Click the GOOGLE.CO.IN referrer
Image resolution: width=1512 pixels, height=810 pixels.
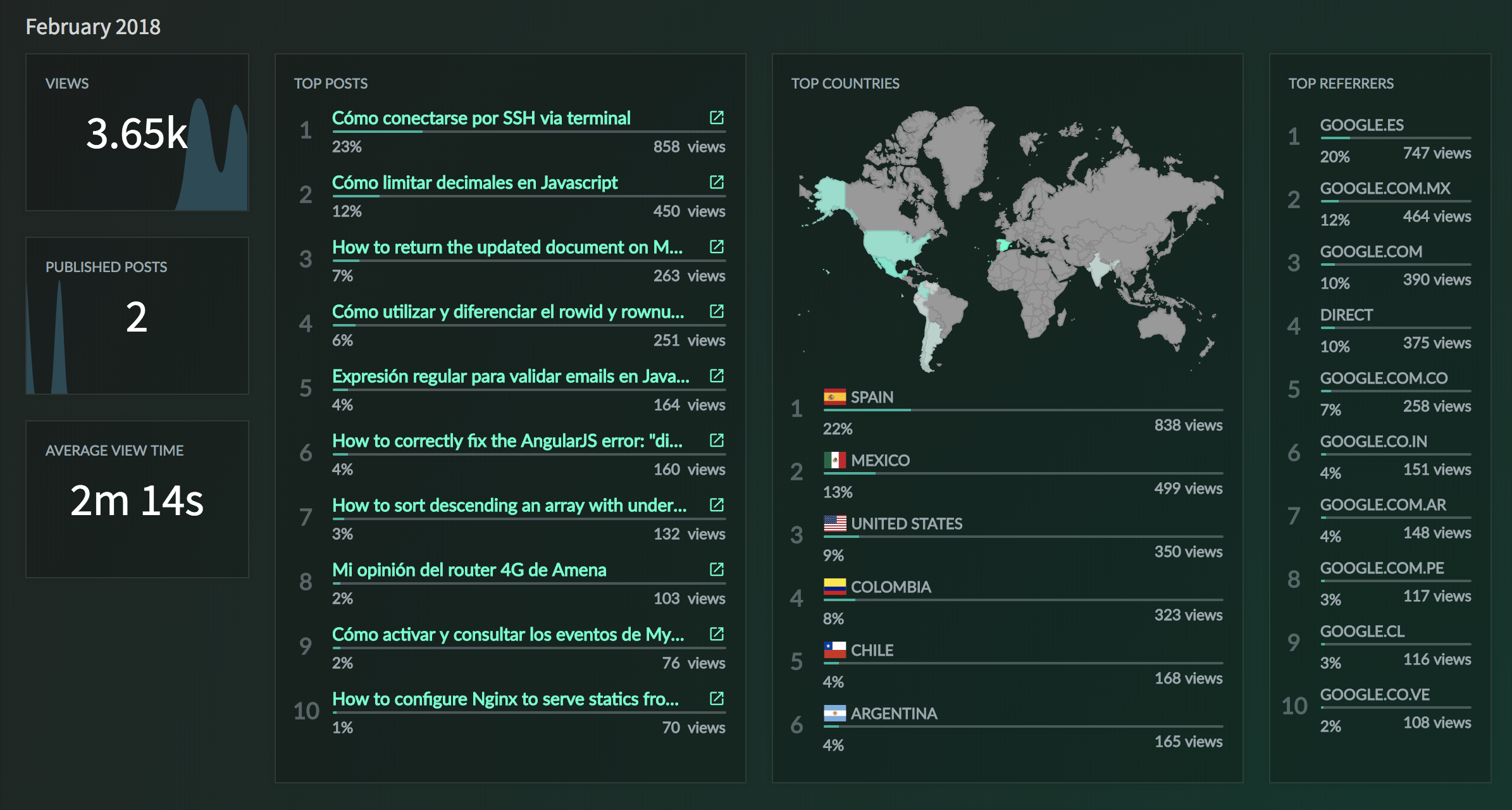click(x=1373, y=442)
